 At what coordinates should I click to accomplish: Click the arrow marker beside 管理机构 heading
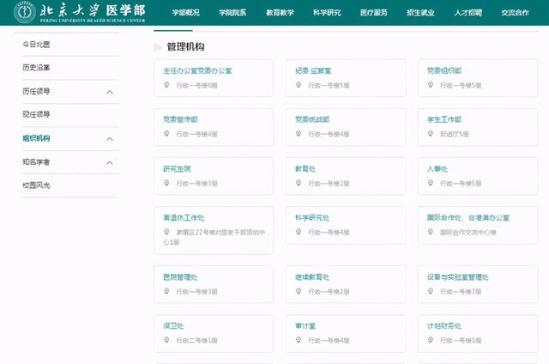click(x=158, y=47)
